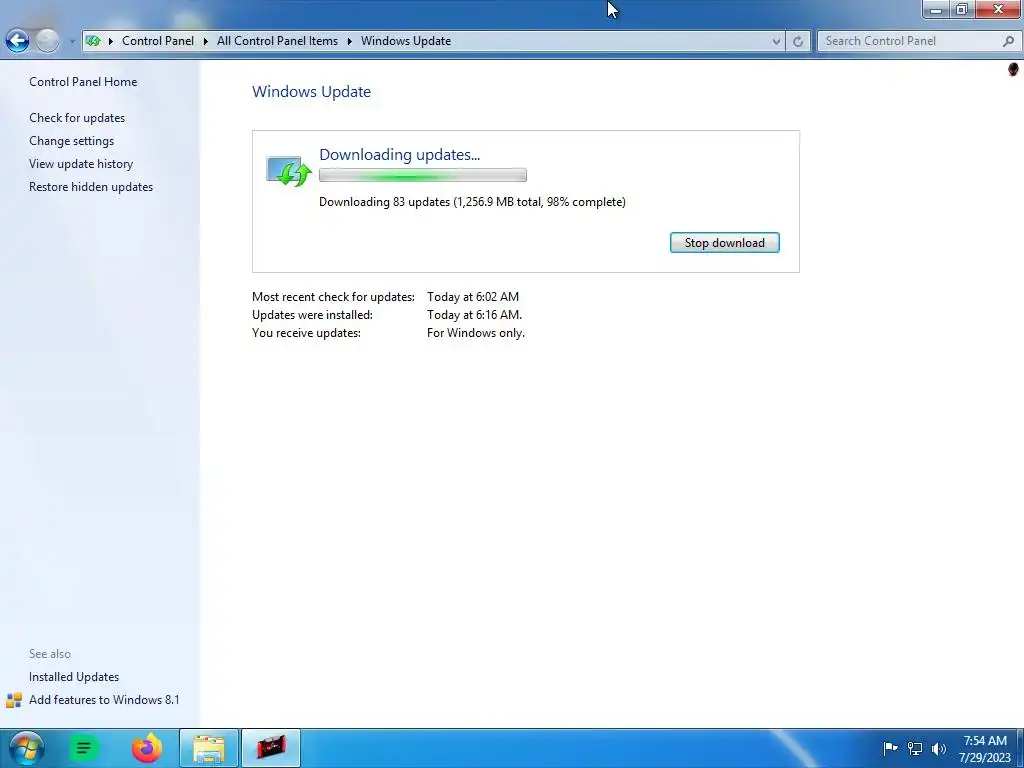
Task: Click the For Windows only text
Action: click(475, 332)
